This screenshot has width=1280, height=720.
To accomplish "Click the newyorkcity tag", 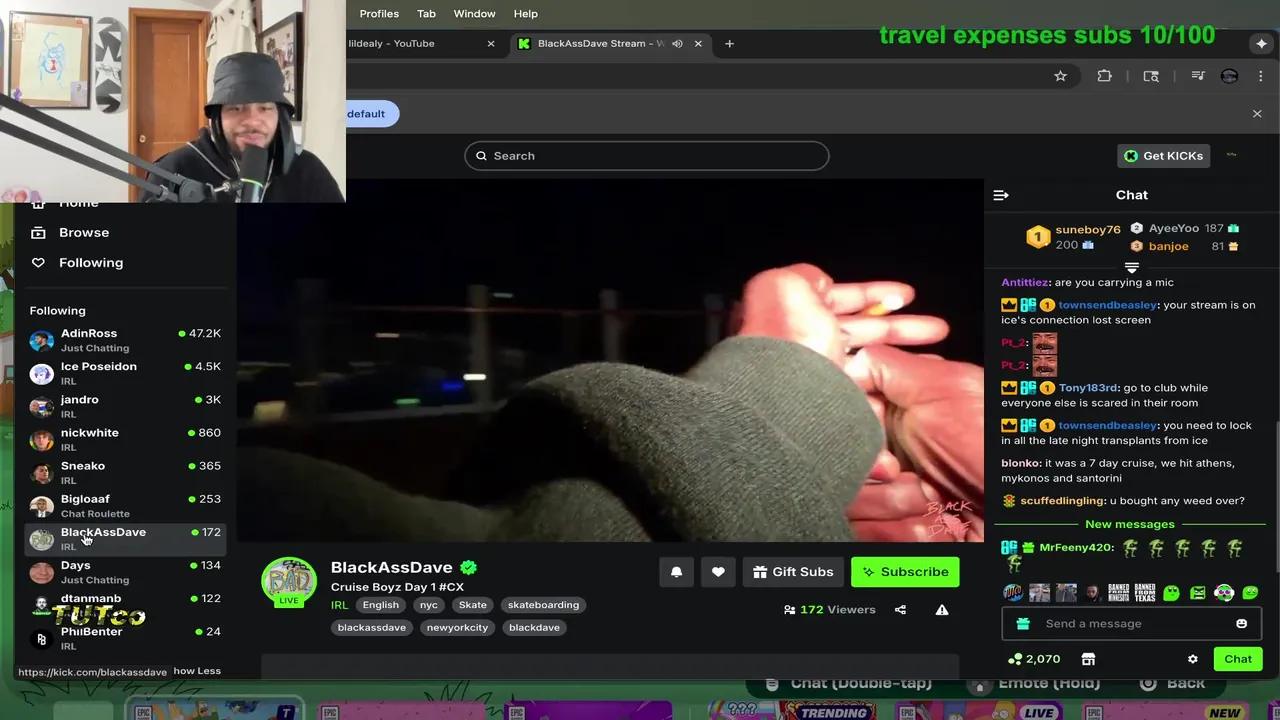I will (x=457, y=628).
